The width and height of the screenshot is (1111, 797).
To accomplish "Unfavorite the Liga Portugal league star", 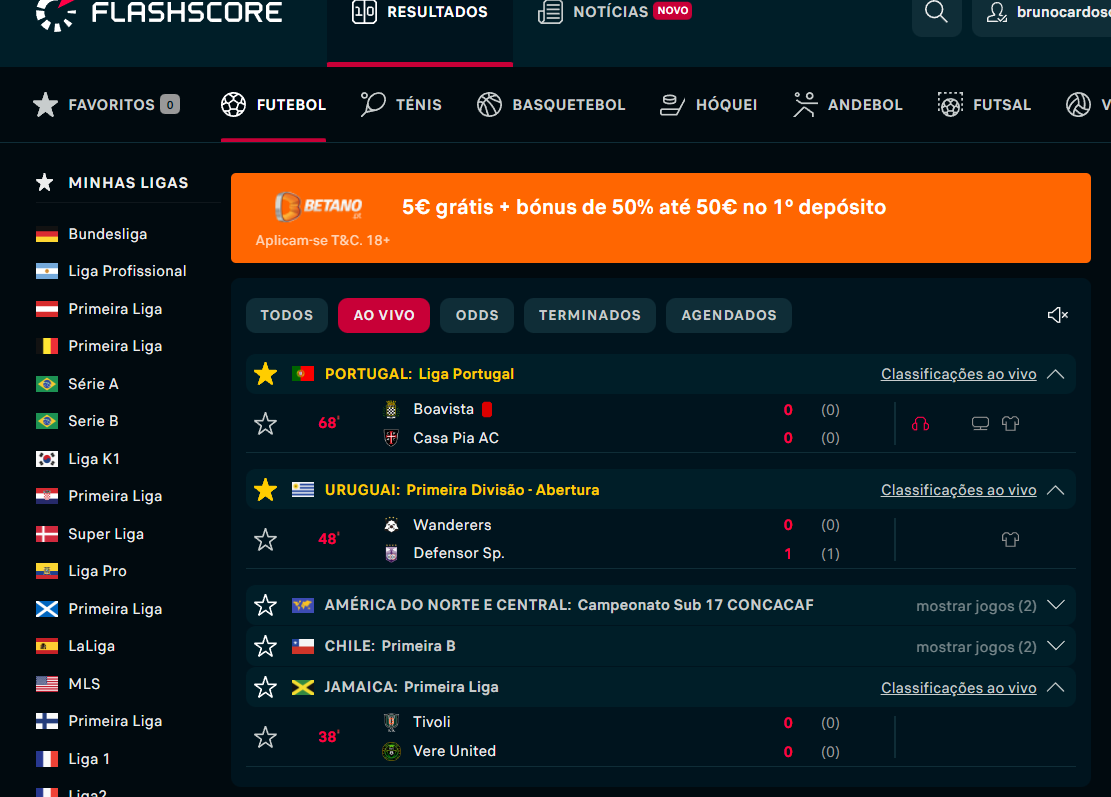I will click(266, 374).
